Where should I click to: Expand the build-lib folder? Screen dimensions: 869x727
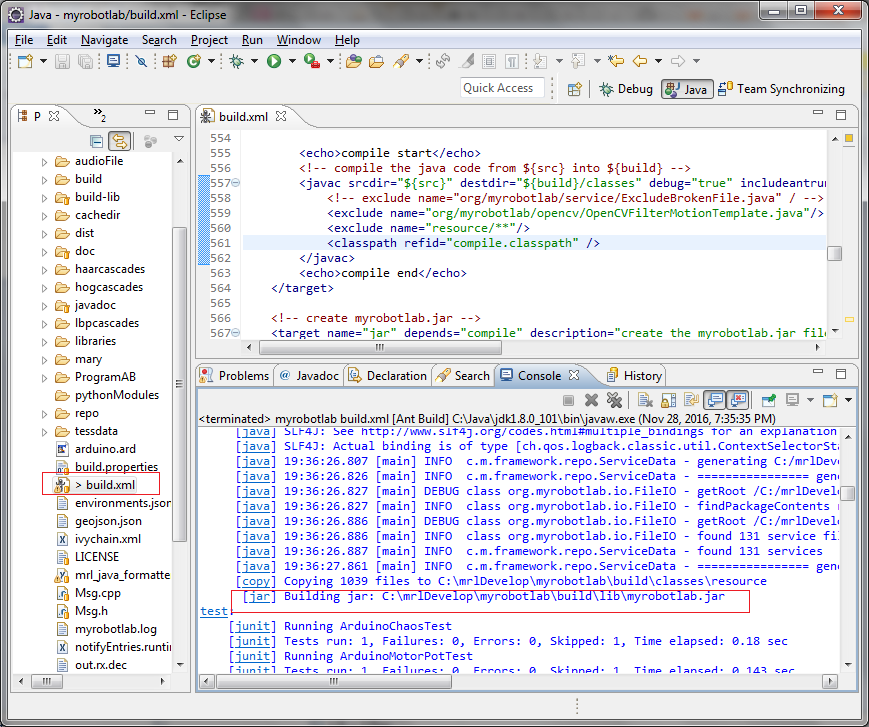point(44,198)
